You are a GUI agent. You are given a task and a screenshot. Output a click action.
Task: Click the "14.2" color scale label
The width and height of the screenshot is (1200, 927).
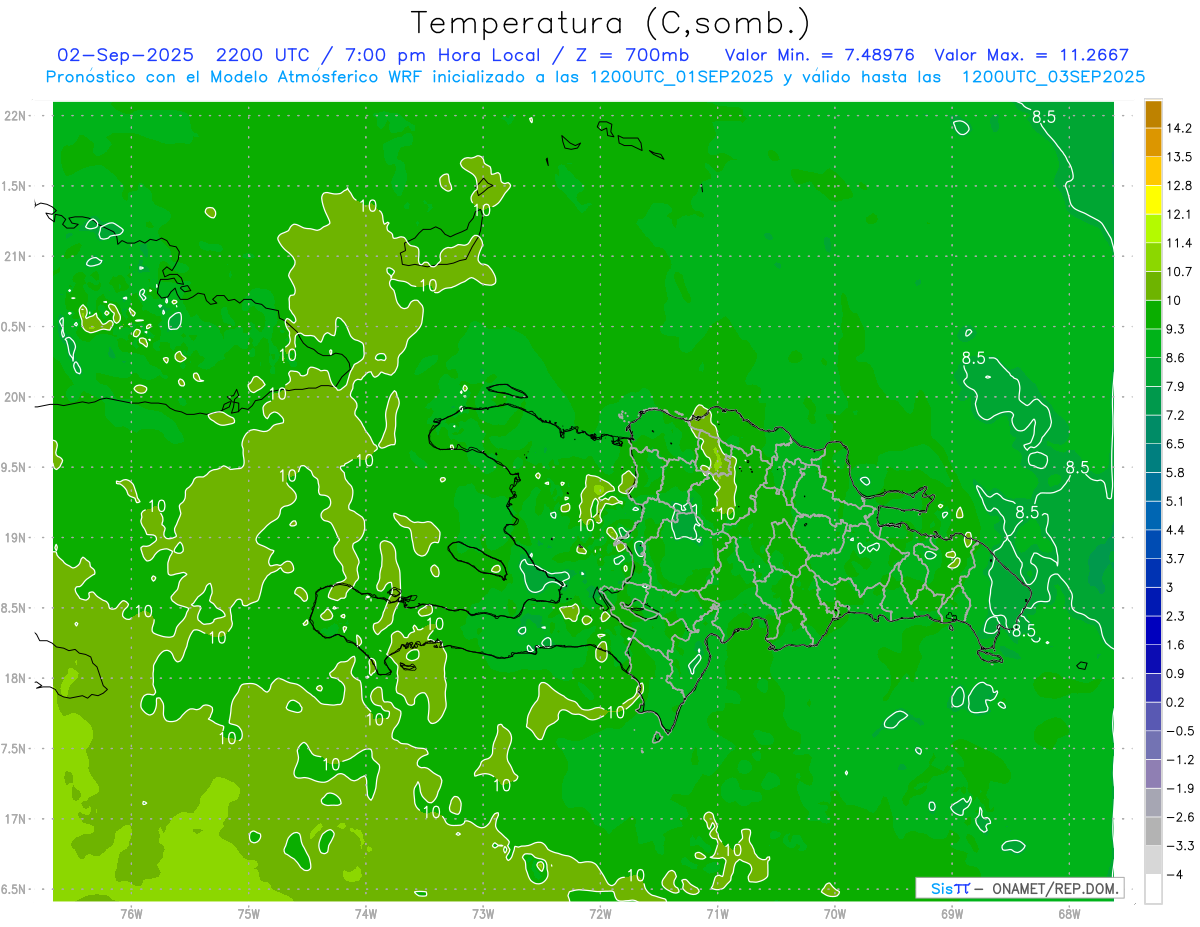point(1180,128)
